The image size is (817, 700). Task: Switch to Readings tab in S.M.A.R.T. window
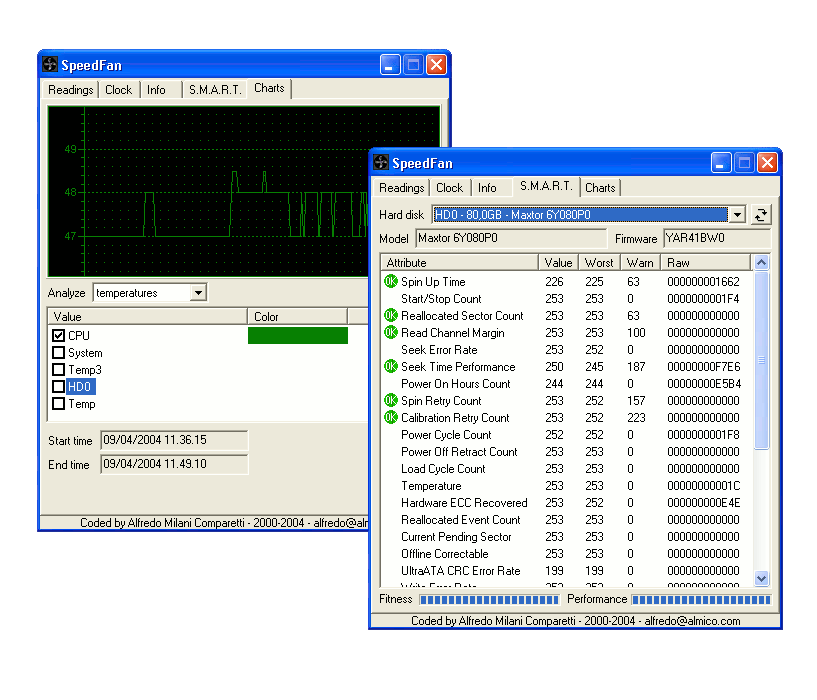pos(401,188)
